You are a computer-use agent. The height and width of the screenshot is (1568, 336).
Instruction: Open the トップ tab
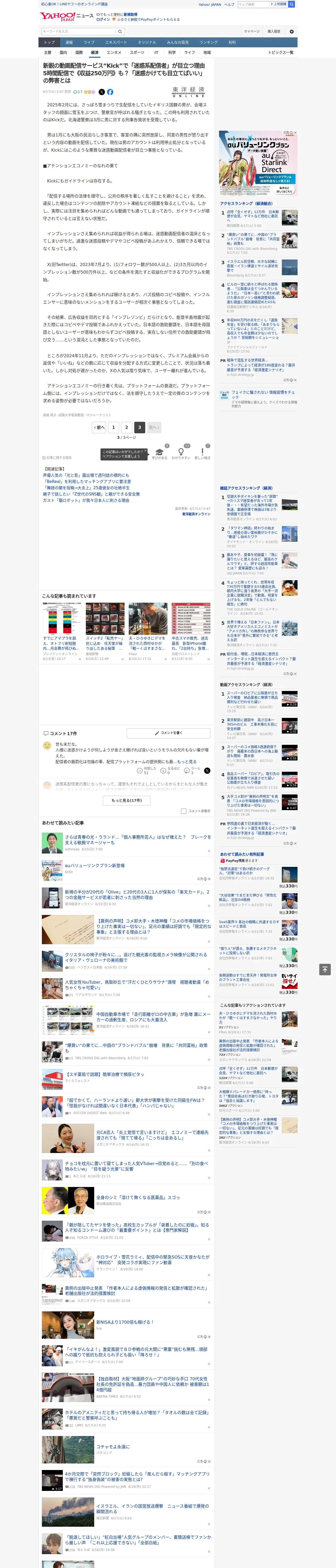[49, 43]
